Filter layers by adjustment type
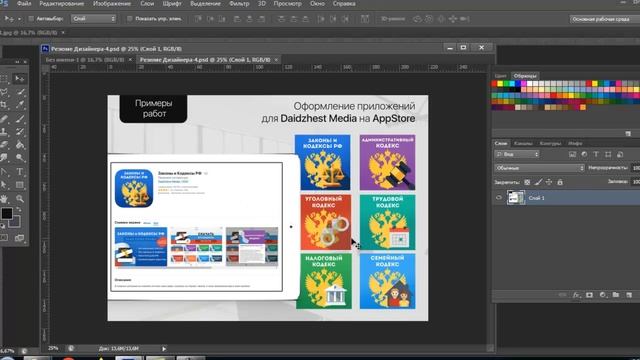This screenshot has height=360, width=640. click(x=584, y=154)
